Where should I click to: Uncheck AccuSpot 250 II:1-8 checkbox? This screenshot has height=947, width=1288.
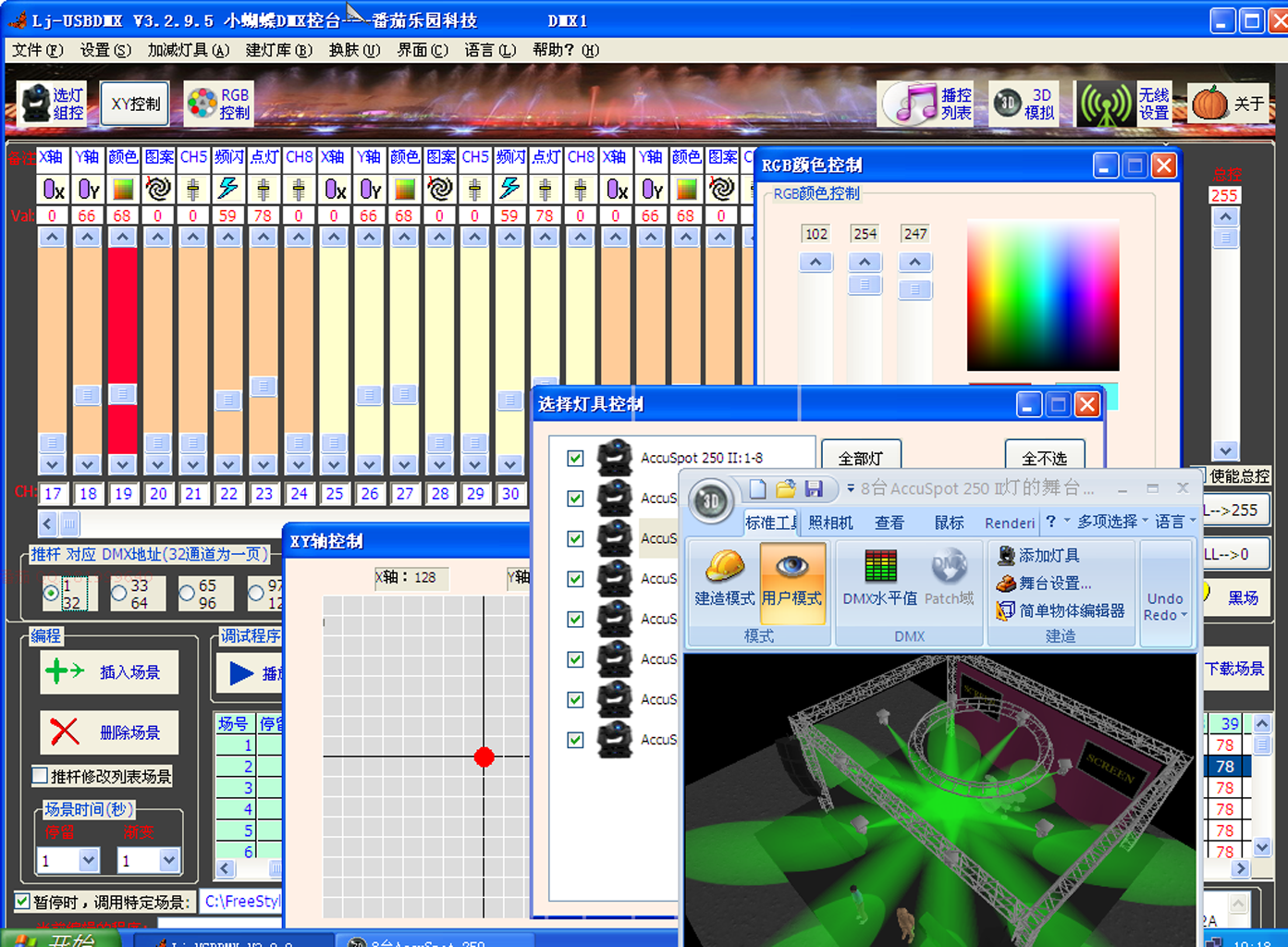tap(575, 458)
